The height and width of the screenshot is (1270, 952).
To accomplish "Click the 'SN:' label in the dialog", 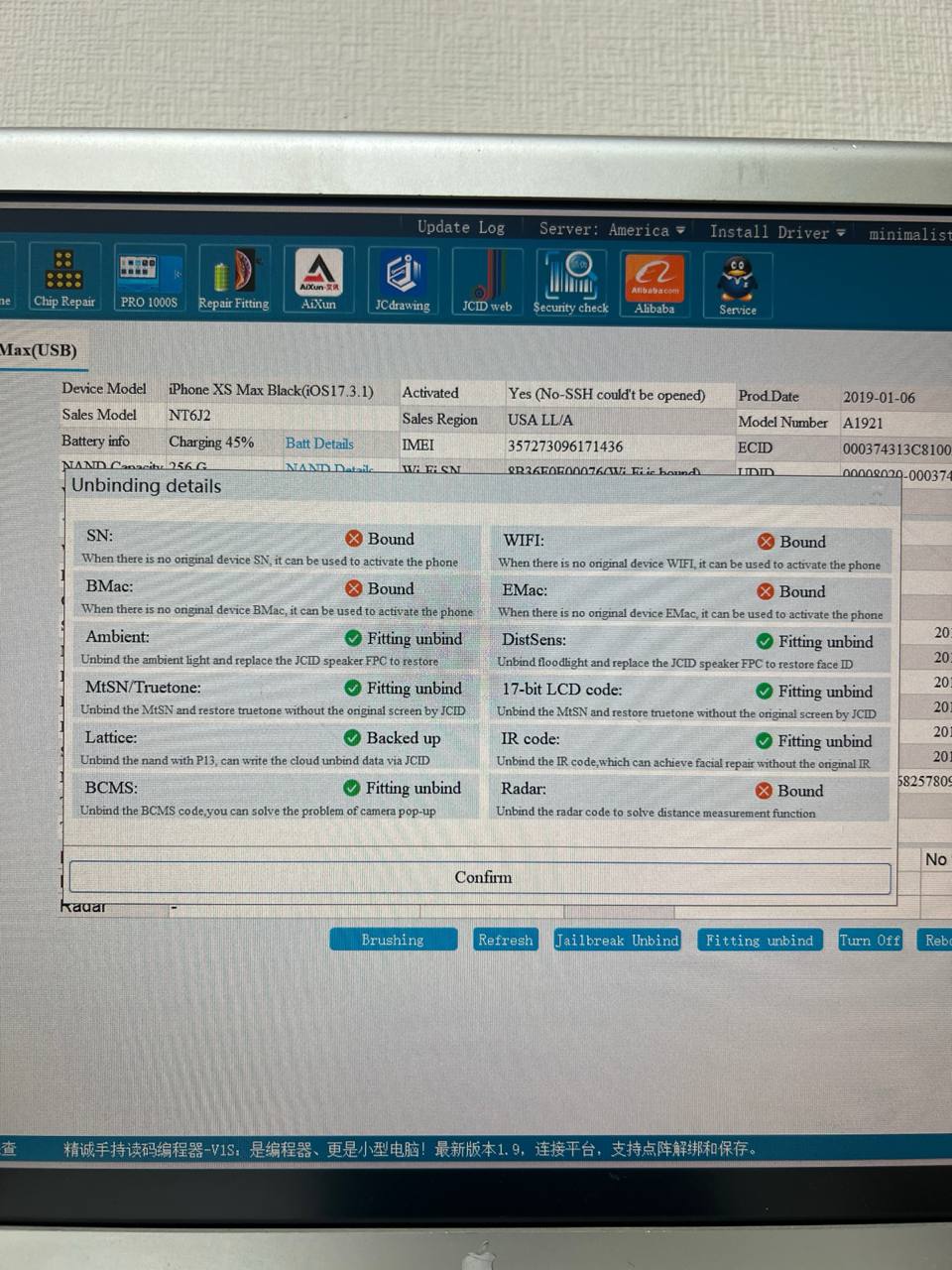I will 99,536.
